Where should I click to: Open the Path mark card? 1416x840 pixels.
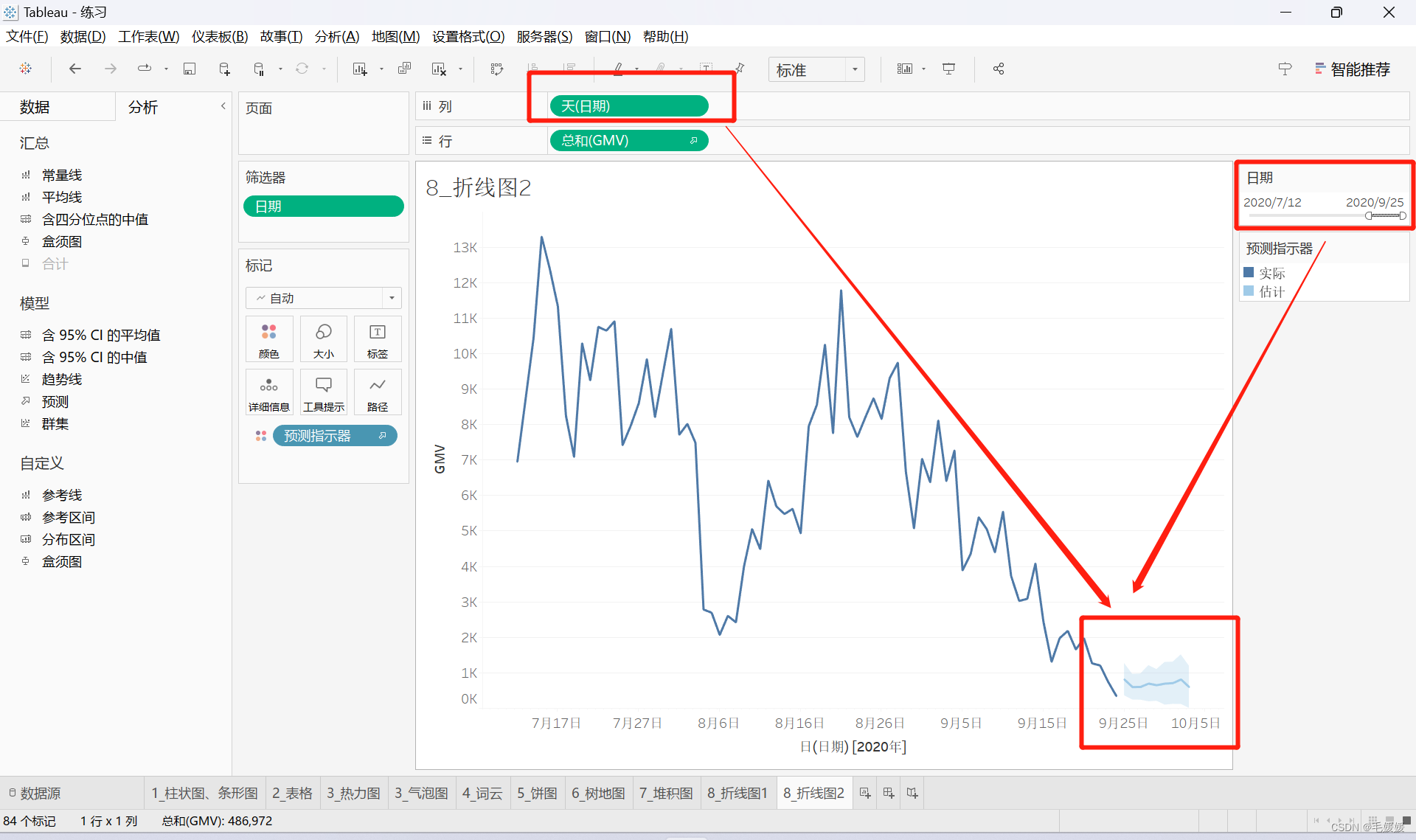pos(378,392)
